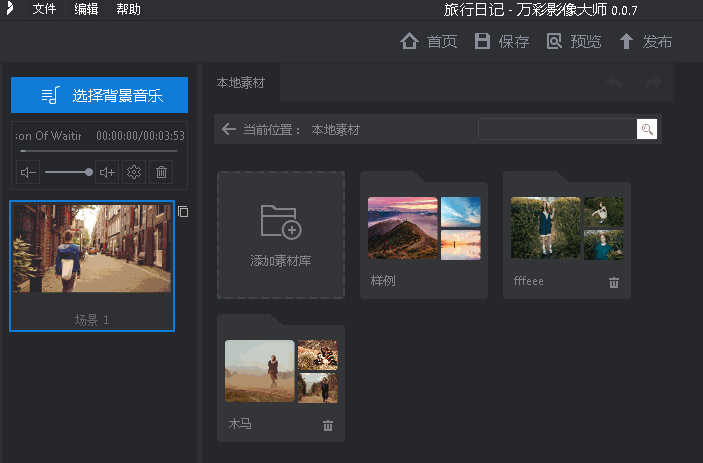The width and height of the screenshot is (703, 463).
Task: Open the 编辑 menu
Action: pyautogui.click(x=86, y=10)
